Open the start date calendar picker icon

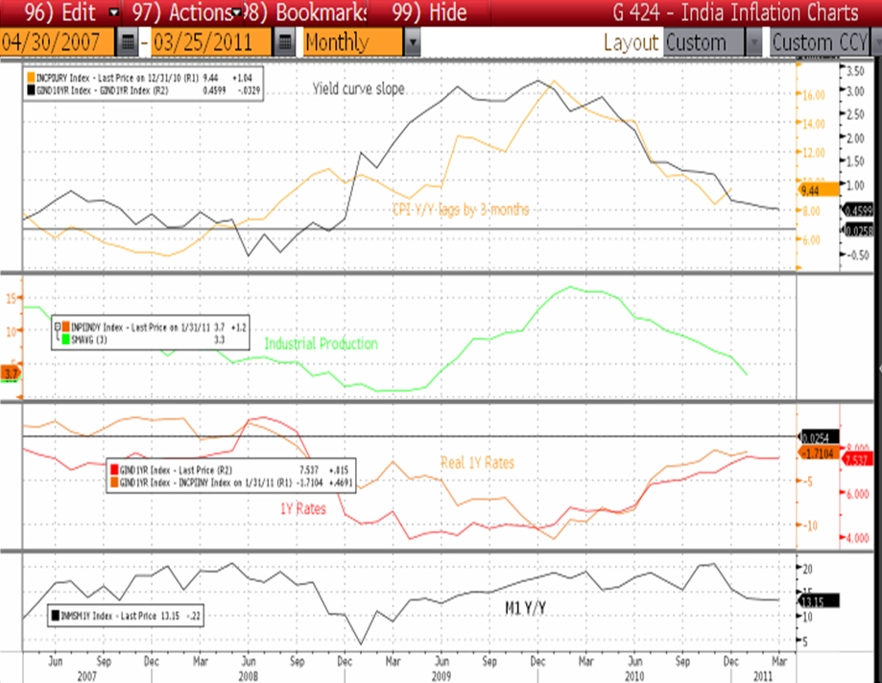pos(128,43)
